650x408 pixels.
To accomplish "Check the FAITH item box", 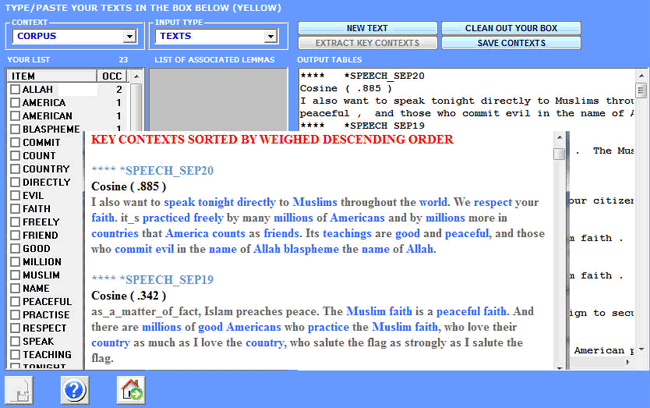I will (x=15, y=209).
